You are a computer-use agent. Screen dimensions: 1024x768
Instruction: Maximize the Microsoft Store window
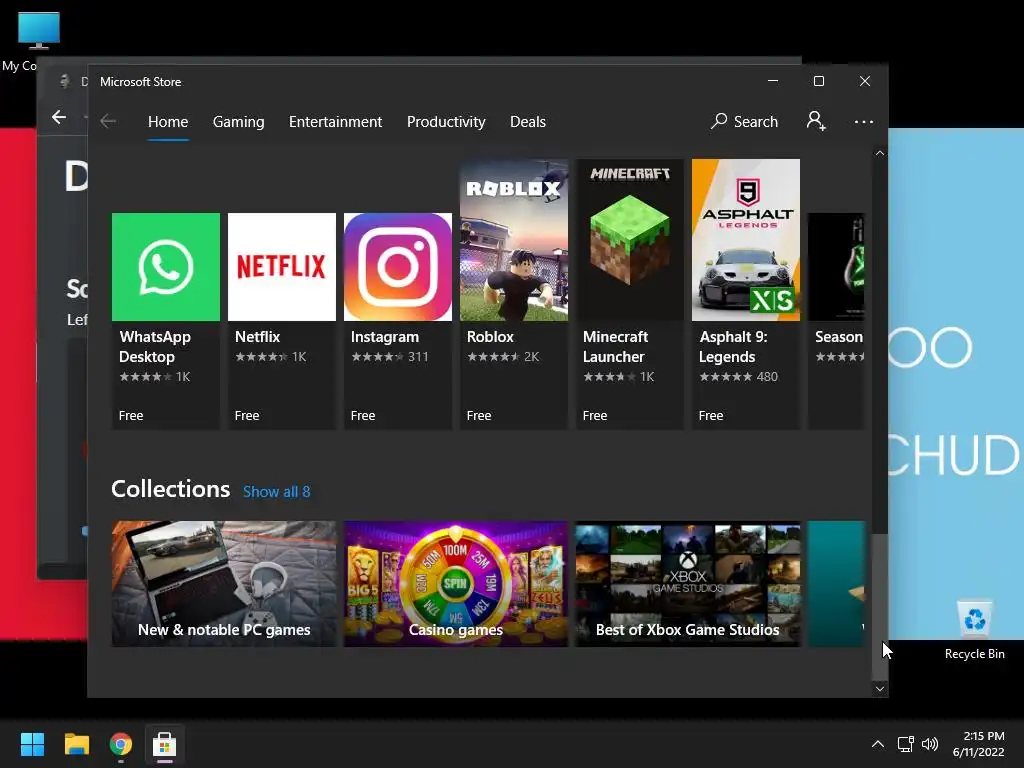(819, 81)
